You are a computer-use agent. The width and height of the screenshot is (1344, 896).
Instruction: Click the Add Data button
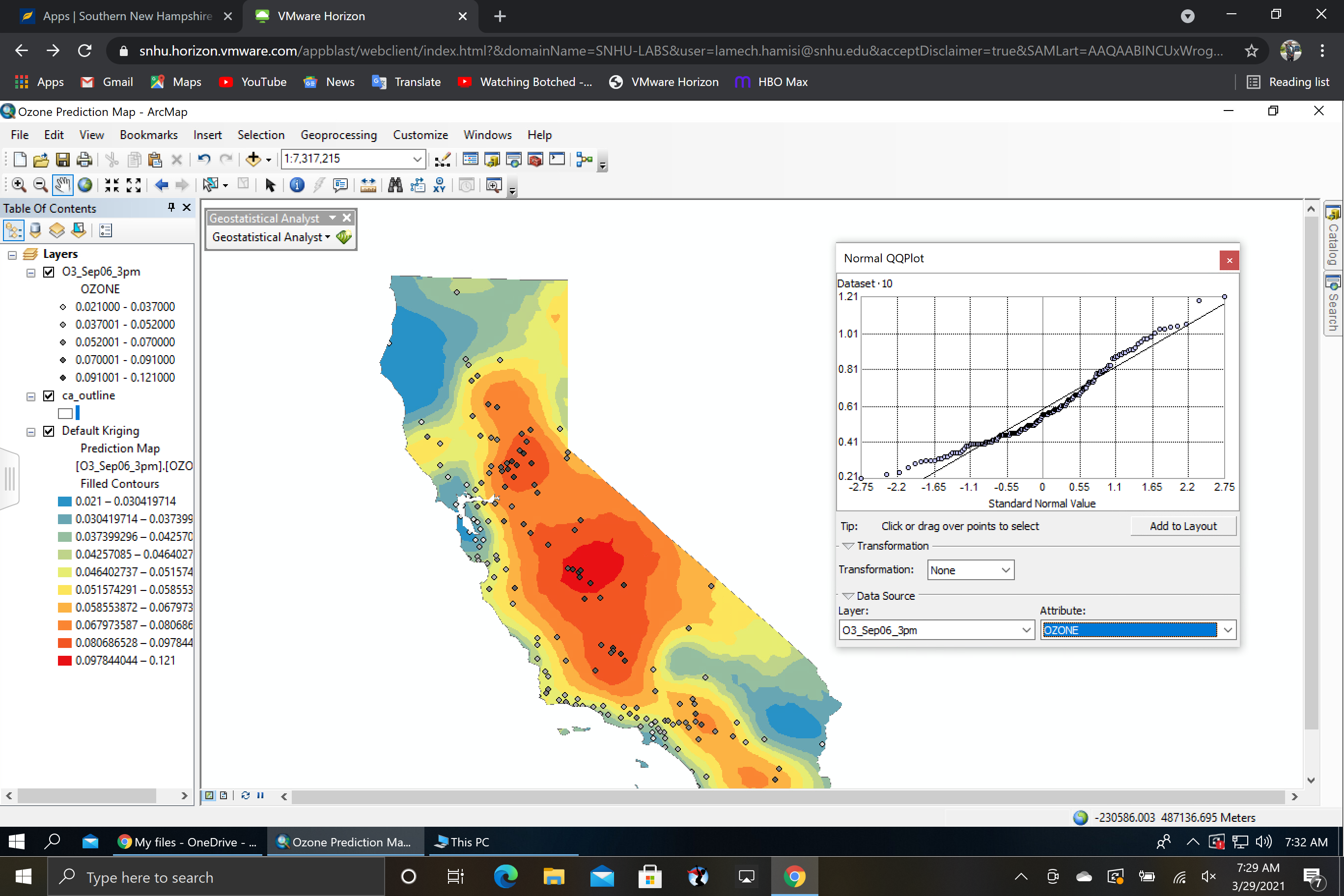(253, 160)
